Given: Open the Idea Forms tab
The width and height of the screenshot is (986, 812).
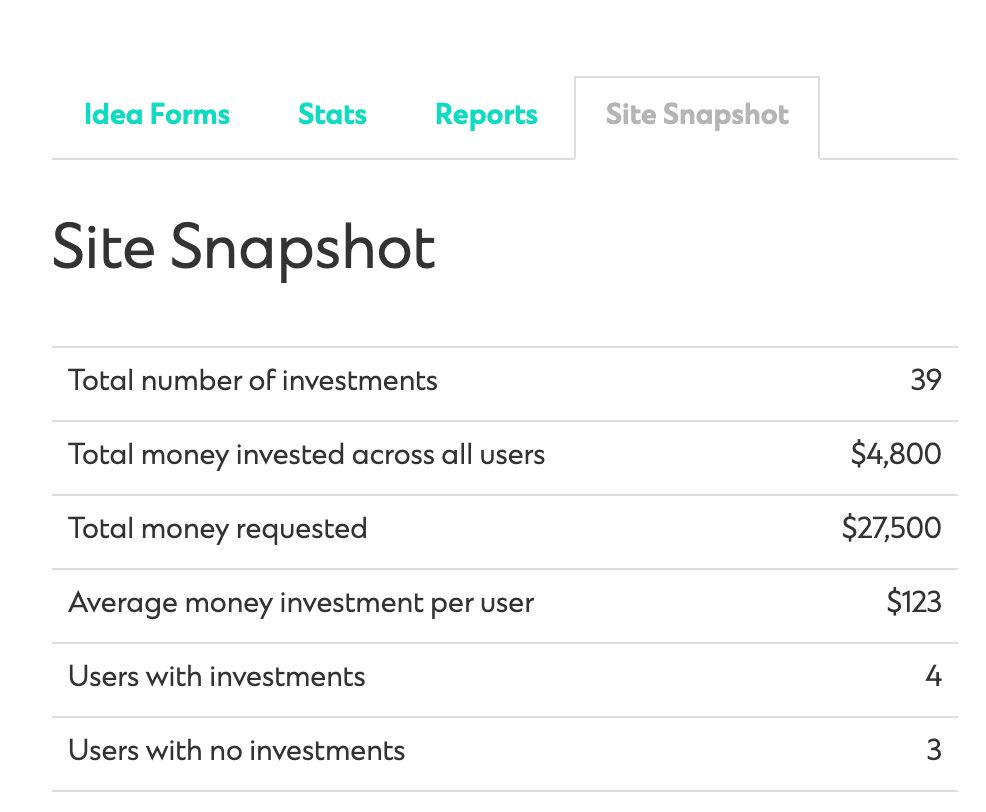Looking at the screenshot, I should [x=157, y=114].
